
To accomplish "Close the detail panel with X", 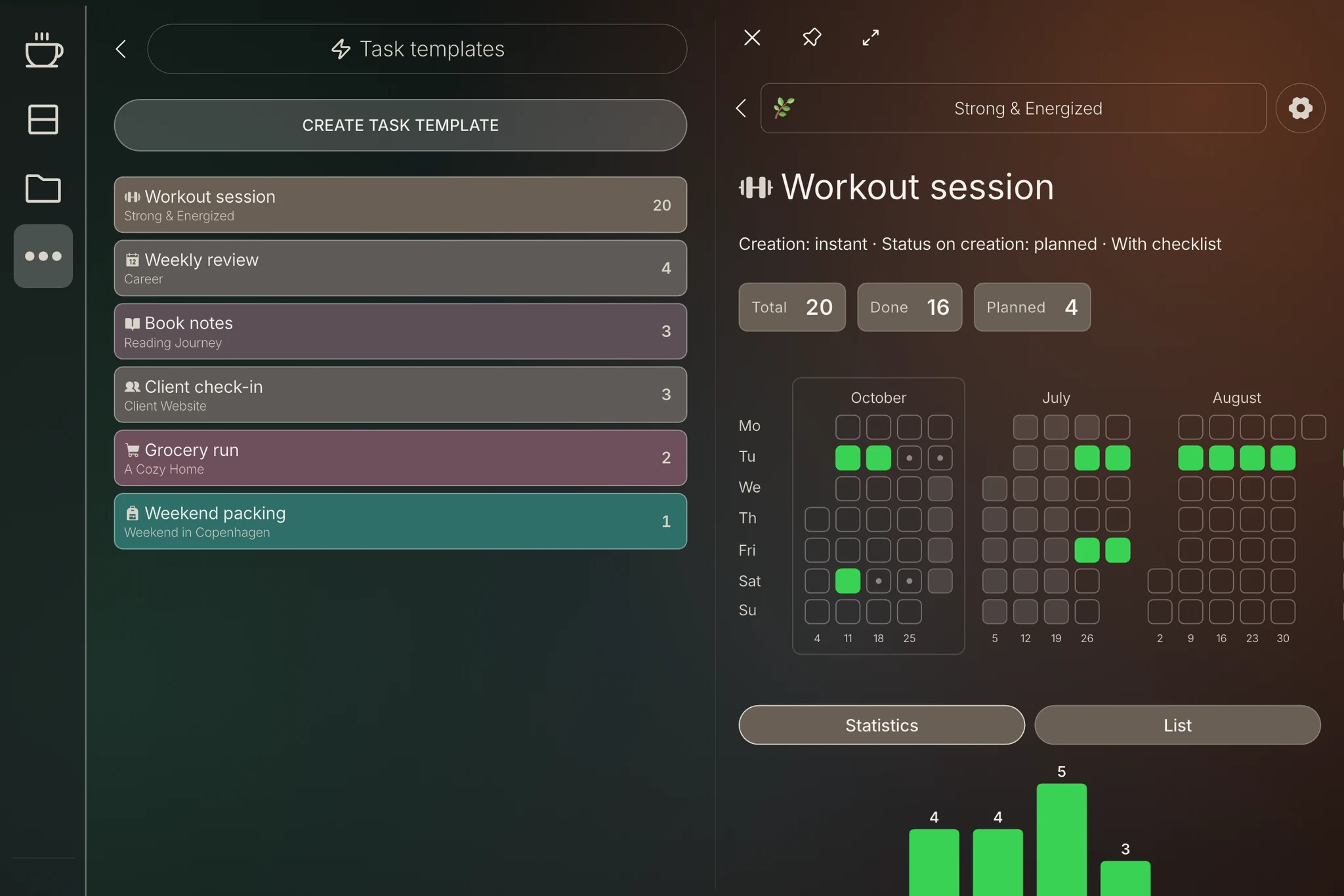I will coord(752,37).
